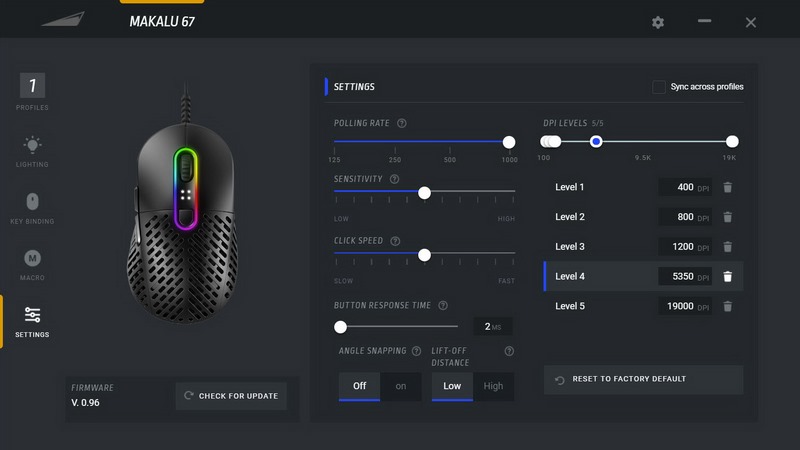Click the MAKALU 67 device title

[162, 21]
